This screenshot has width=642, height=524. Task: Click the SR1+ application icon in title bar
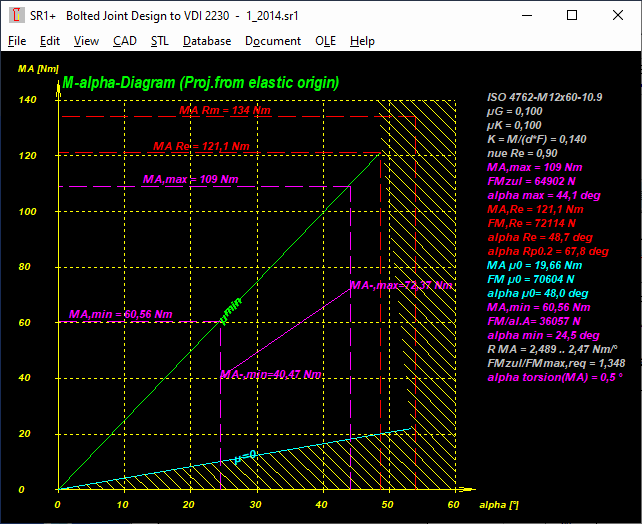16,15
